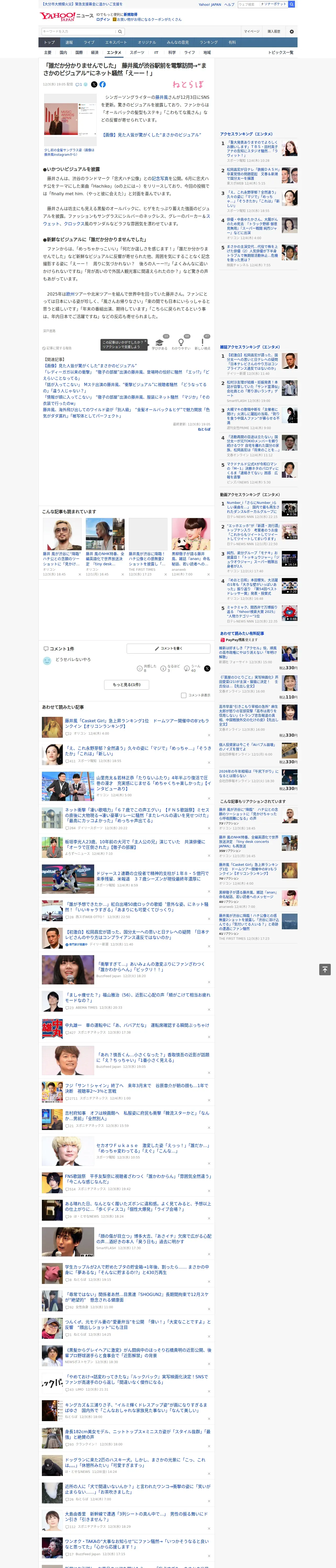Open the 速報 tab
336x1568 pixels.
[x=69, y=43]
